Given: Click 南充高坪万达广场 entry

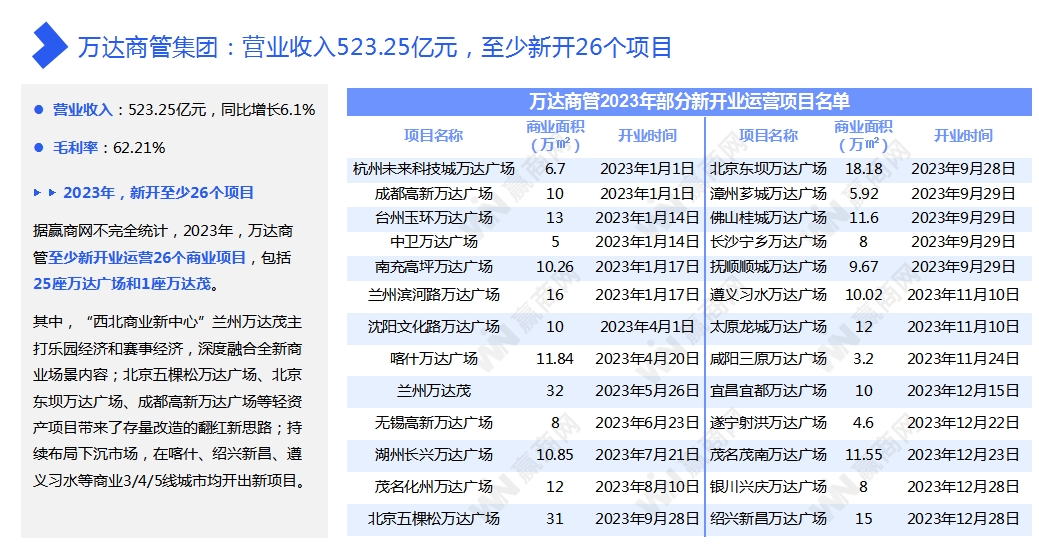Looking at the screenshot, I should pyautogui.click(x=434, y=266).
